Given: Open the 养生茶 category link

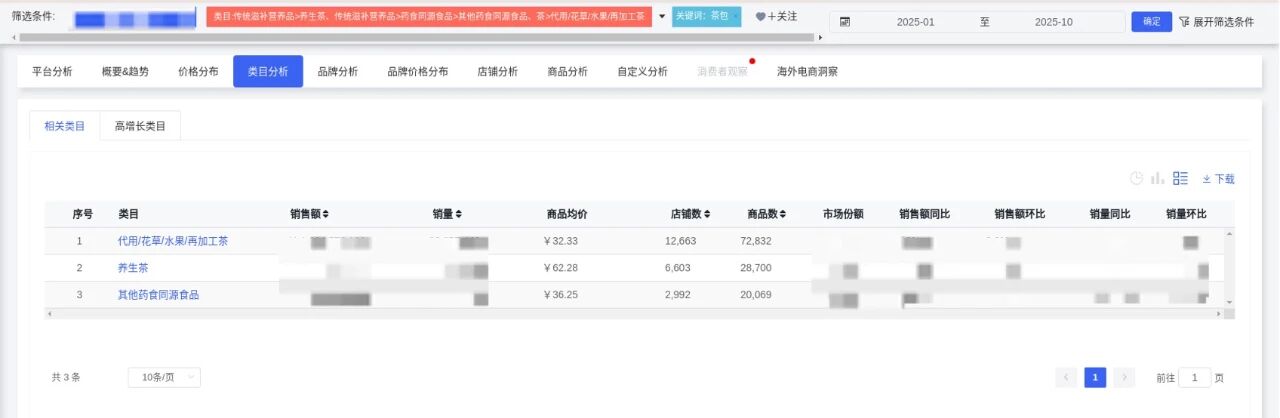Looking at the screenshot, I should point(133,268).
